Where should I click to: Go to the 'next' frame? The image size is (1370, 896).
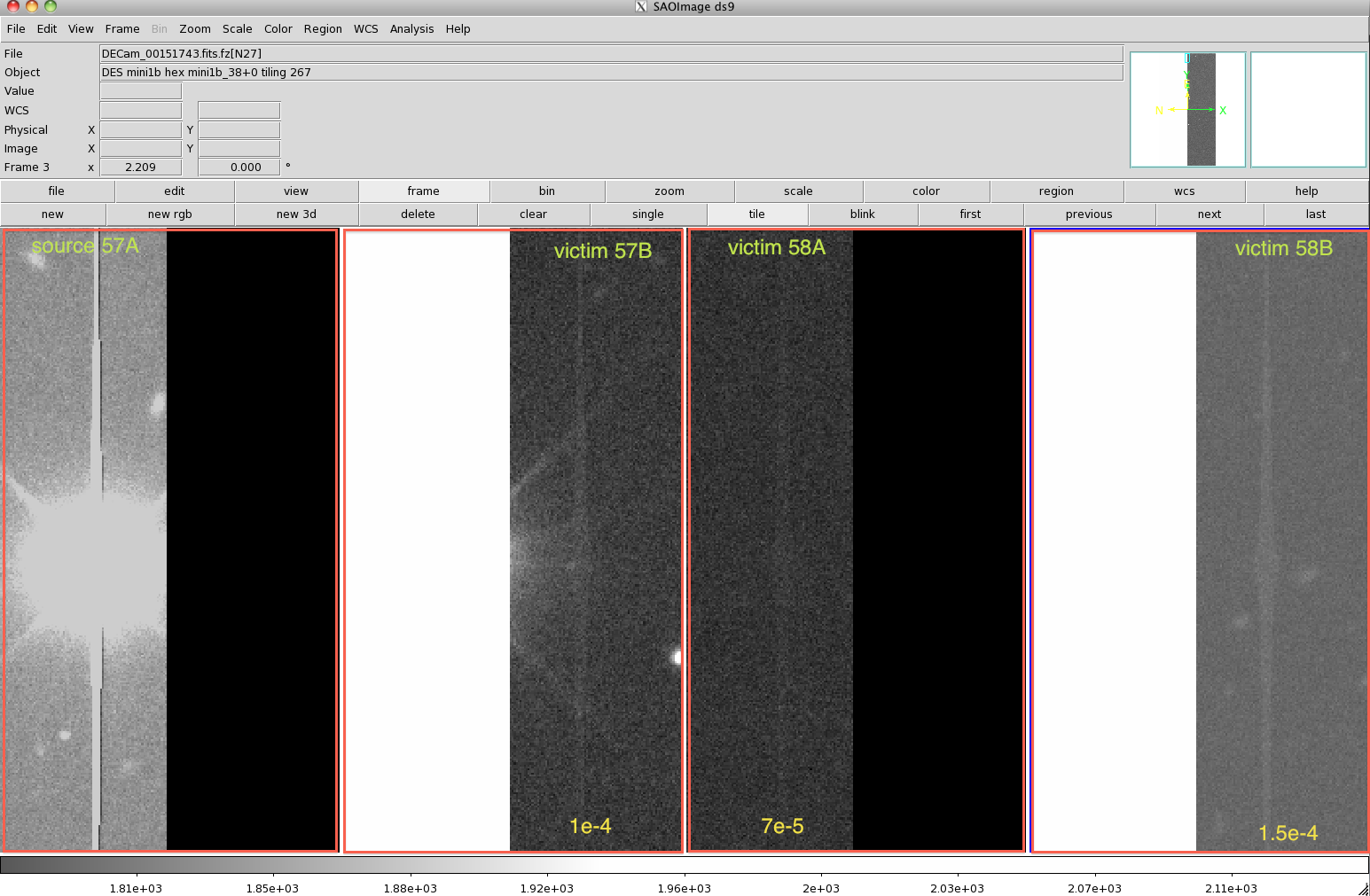pyautogui.click(x=1210, y=214)
